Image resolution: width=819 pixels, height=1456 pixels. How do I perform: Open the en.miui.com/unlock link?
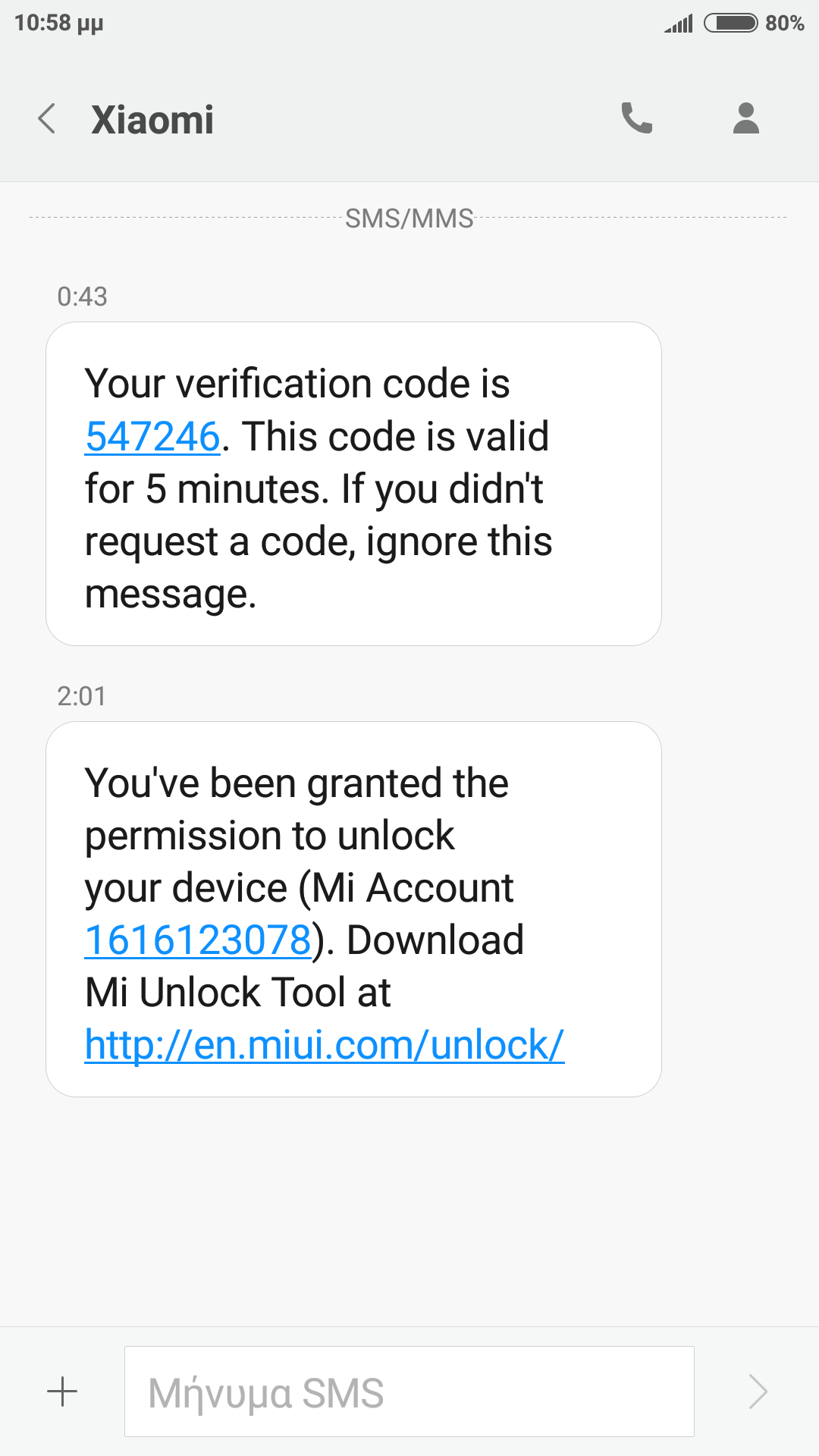[325, 1045]
